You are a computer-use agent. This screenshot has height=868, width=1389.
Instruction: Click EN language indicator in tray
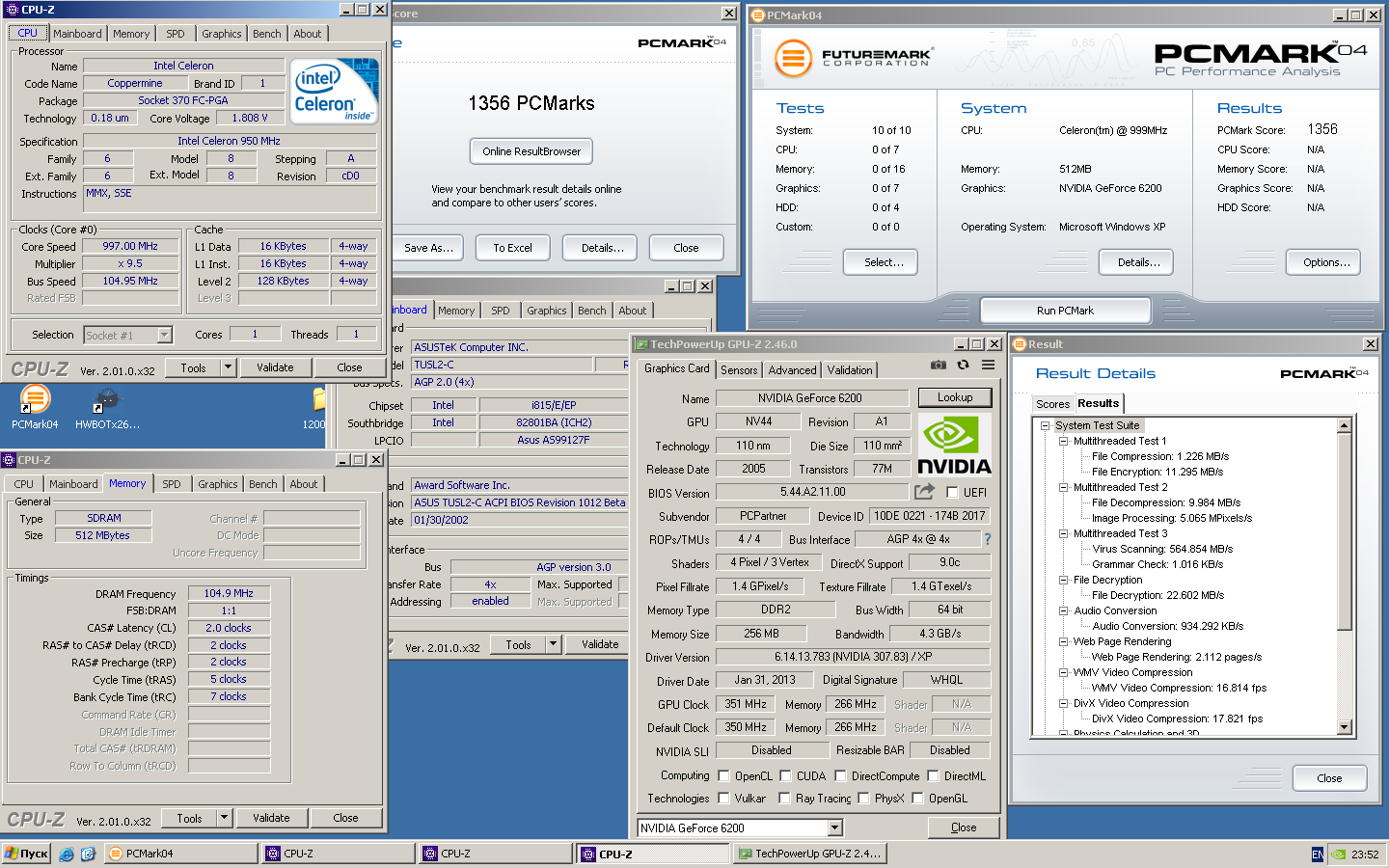[1318, 854]
